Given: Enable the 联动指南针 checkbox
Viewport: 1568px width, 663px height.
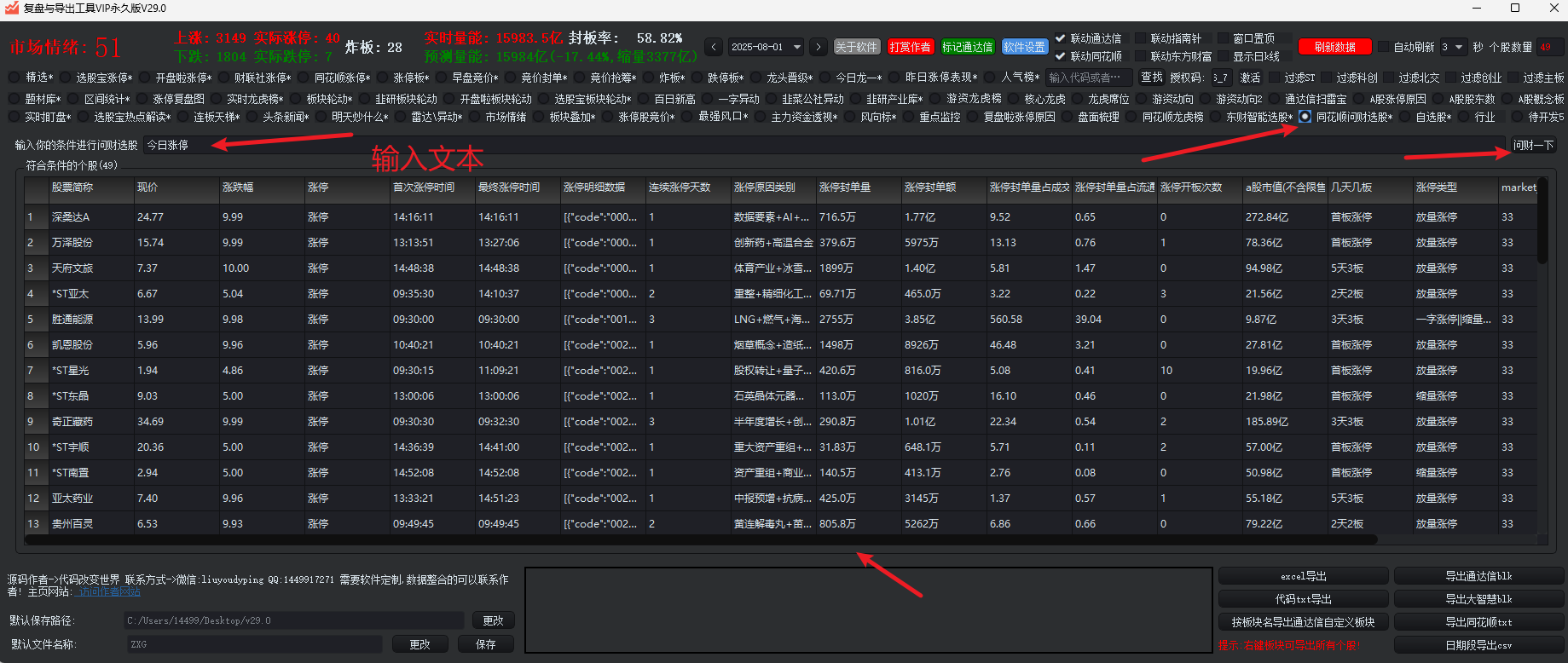Looking at the screenshot, I should click(1140, 38).
